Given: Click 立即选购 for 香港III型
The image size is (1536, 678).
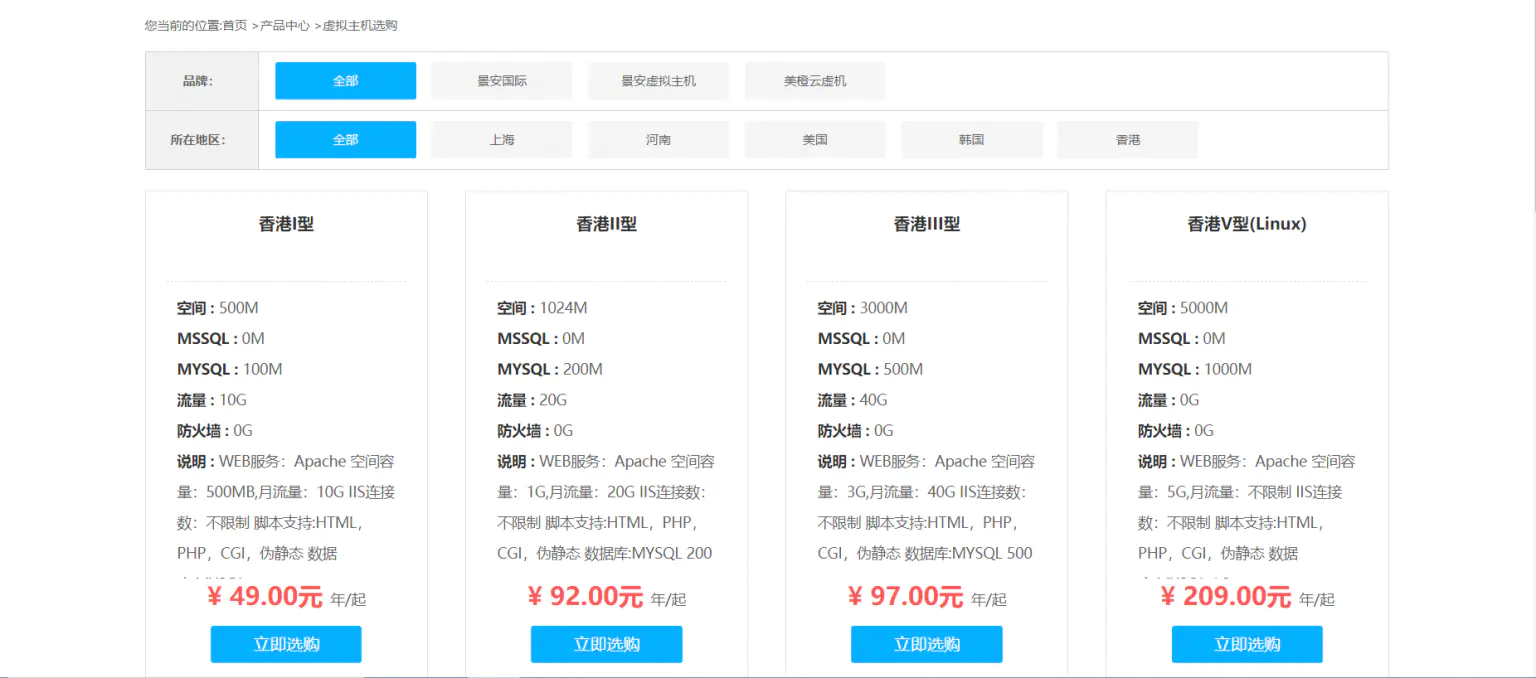Looking at the screenshot, I should click(x=927, y=644).
